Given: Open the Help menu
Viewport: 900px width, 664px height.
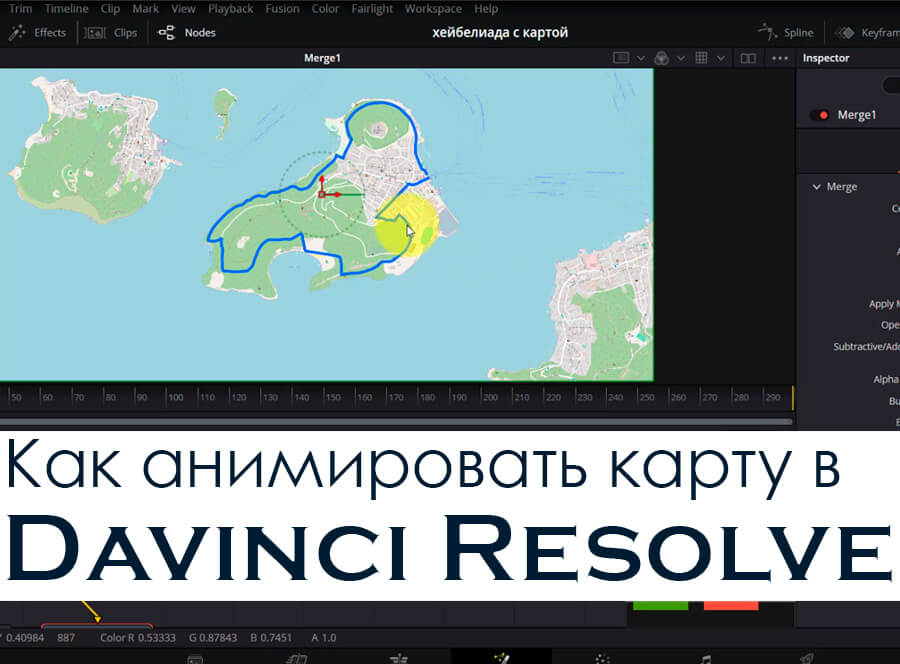Looking at the screenshot, I should tap(486, 9).
